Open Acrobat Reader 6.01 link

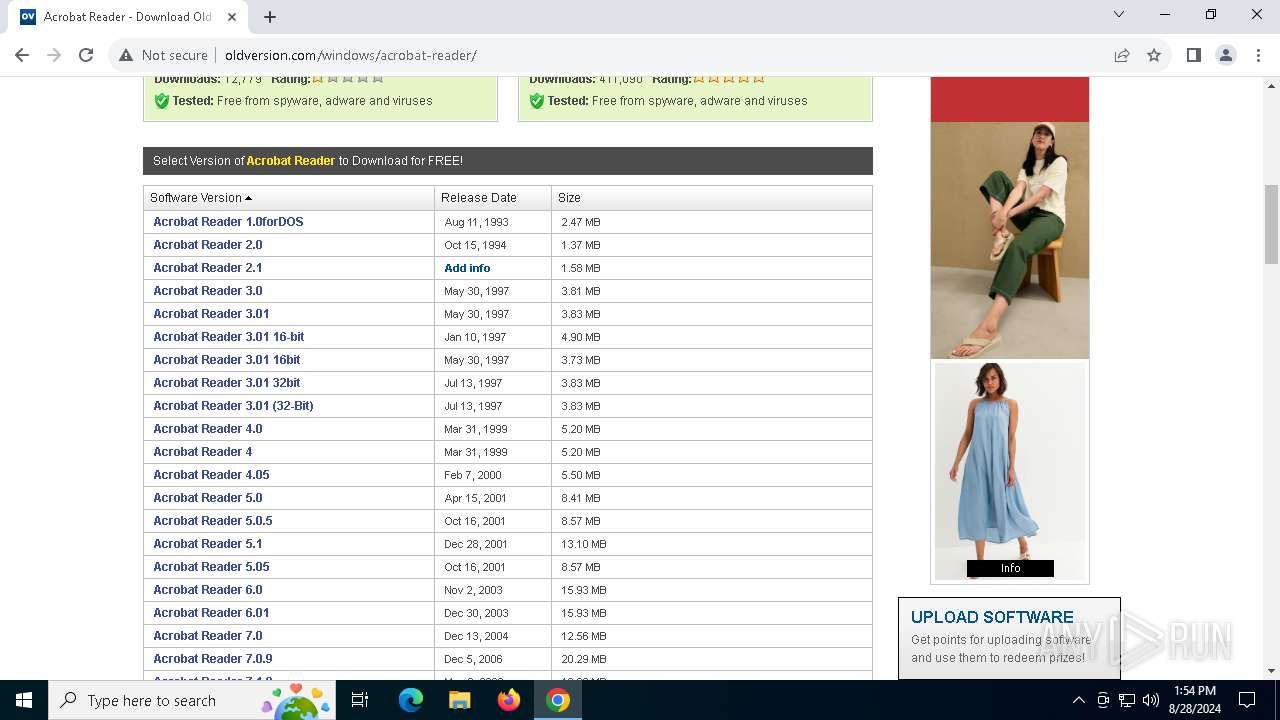point(211,613)
